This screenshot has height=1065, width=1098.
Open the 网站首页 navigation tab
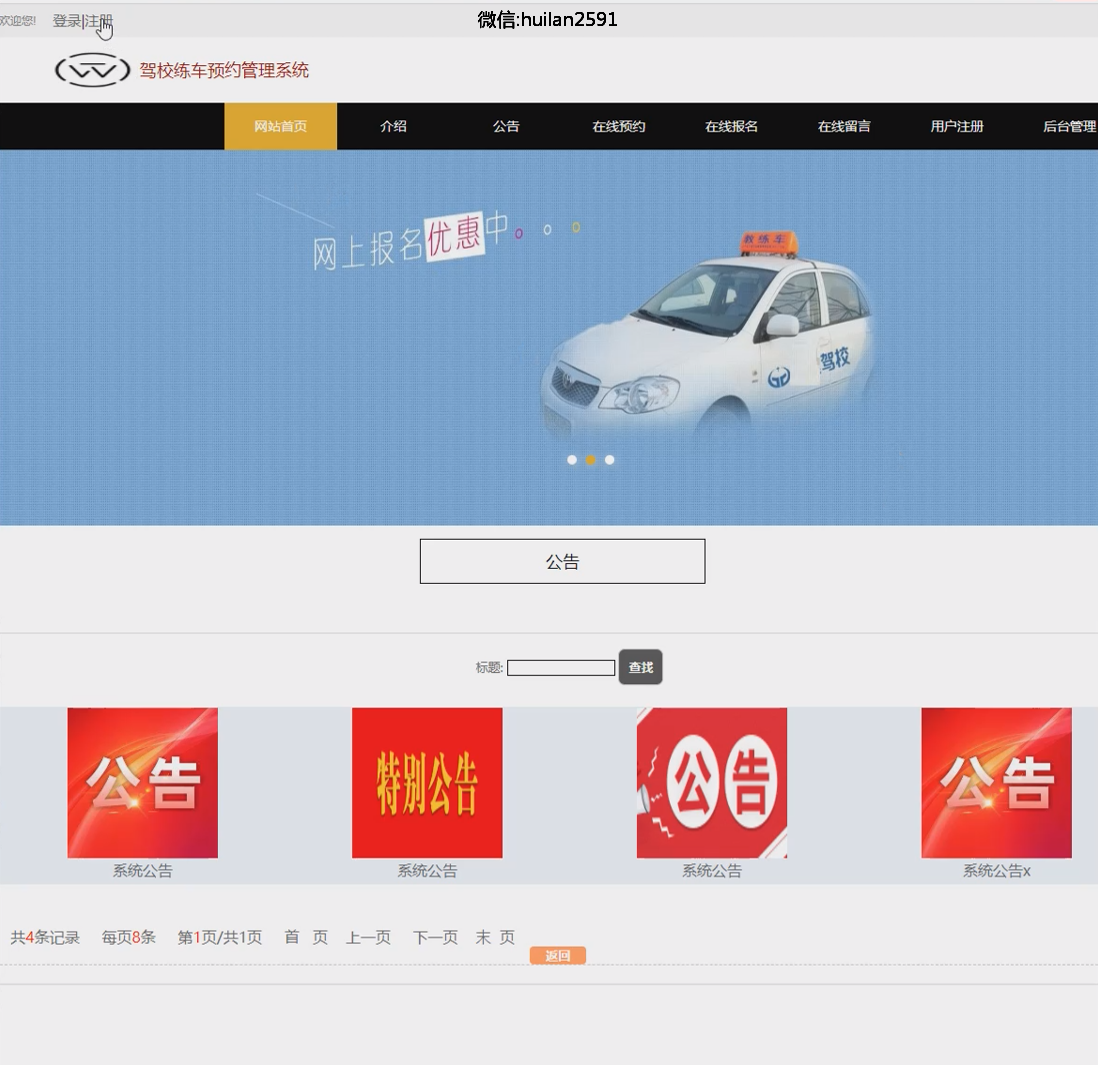pos(280,126)
